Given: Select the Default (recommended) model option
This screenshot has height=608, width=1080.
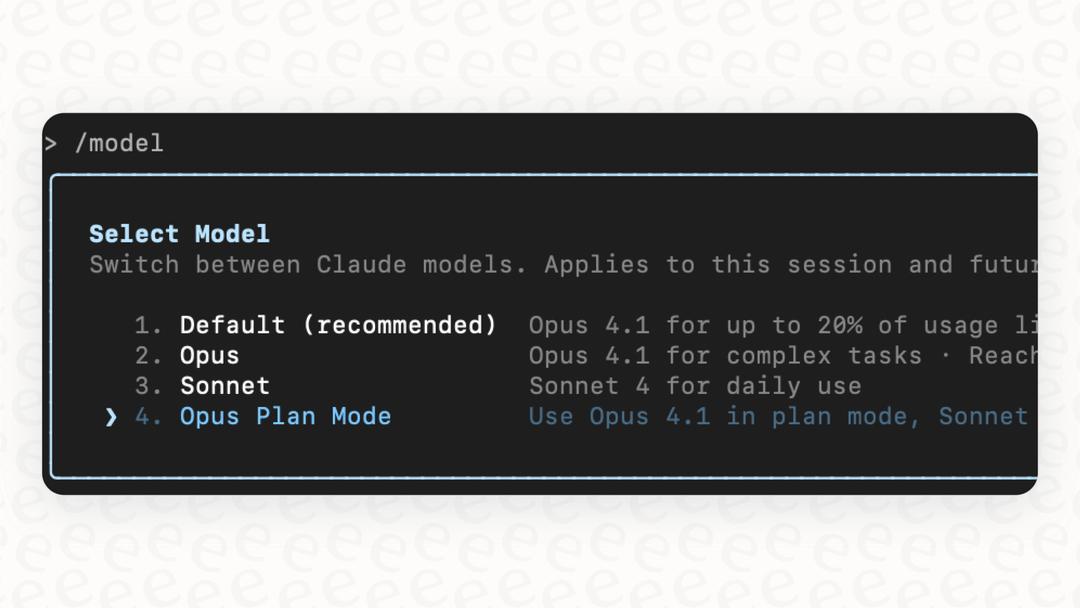Looking at the screenshot, I should tap(337, 324).
